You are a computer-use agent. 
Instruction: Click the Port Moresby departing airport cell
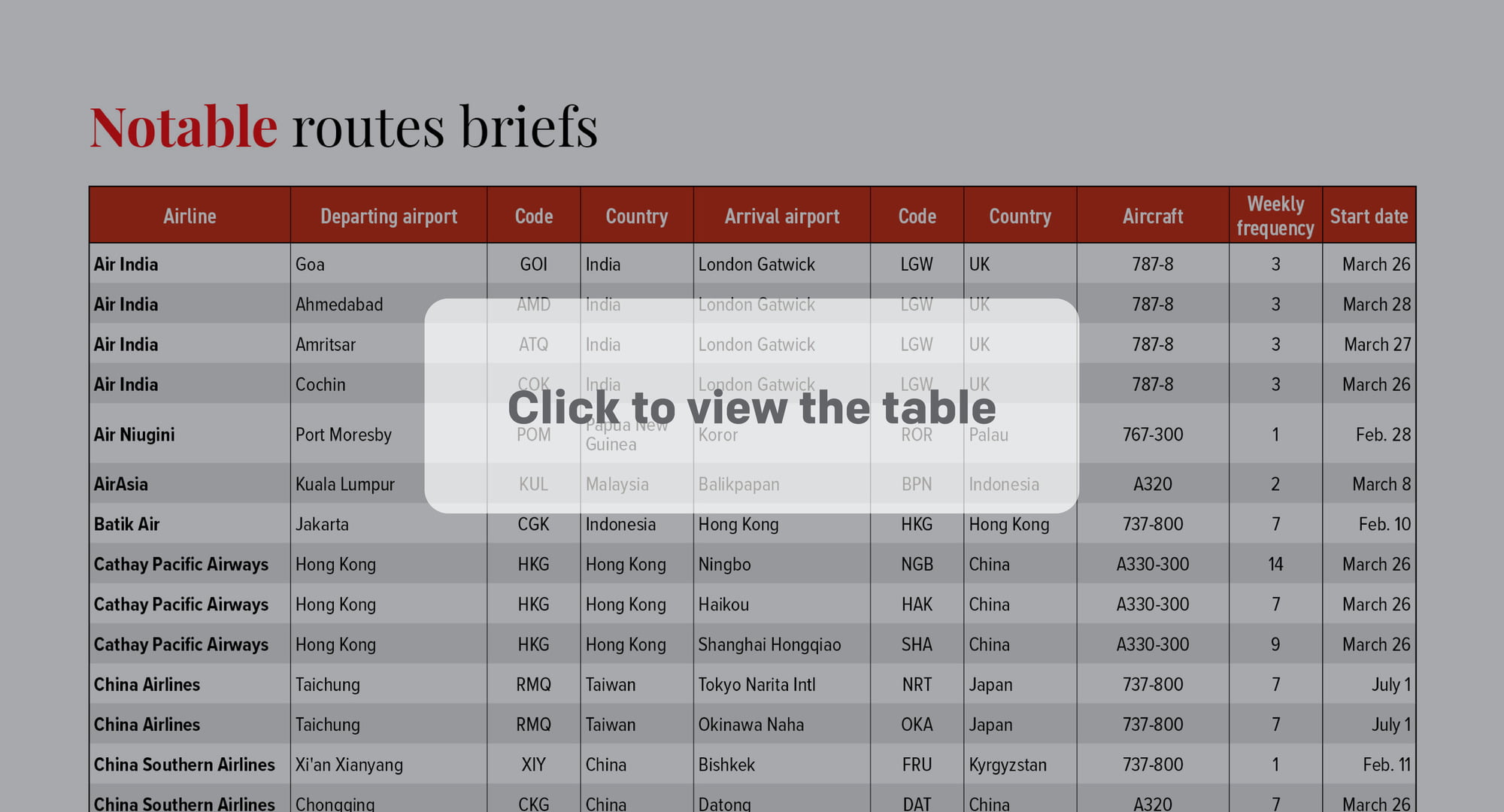tap(343, 435)
